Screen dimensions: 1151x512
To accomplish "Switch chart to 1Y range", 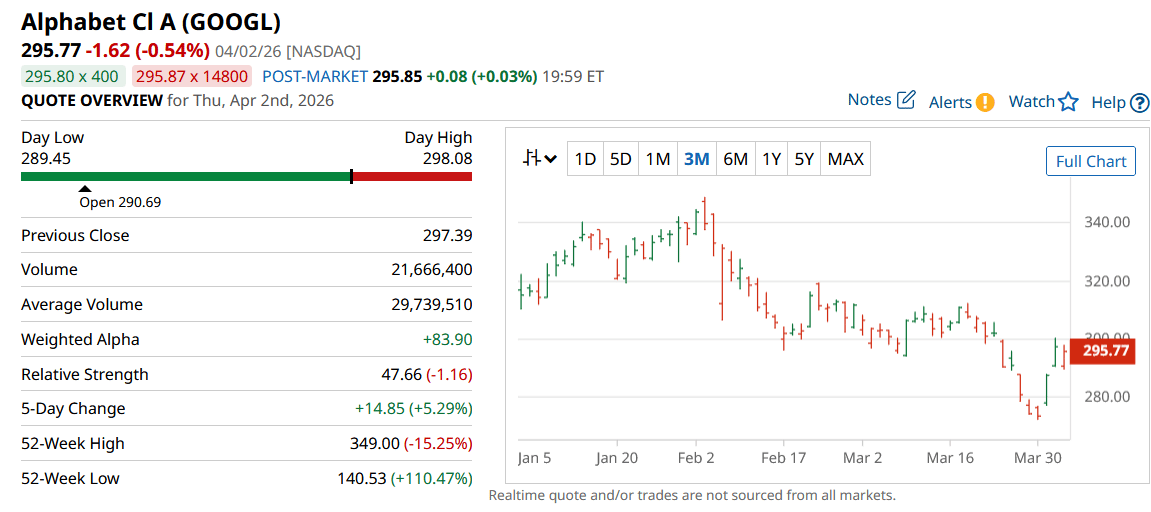I will click(x=771, y=159).
